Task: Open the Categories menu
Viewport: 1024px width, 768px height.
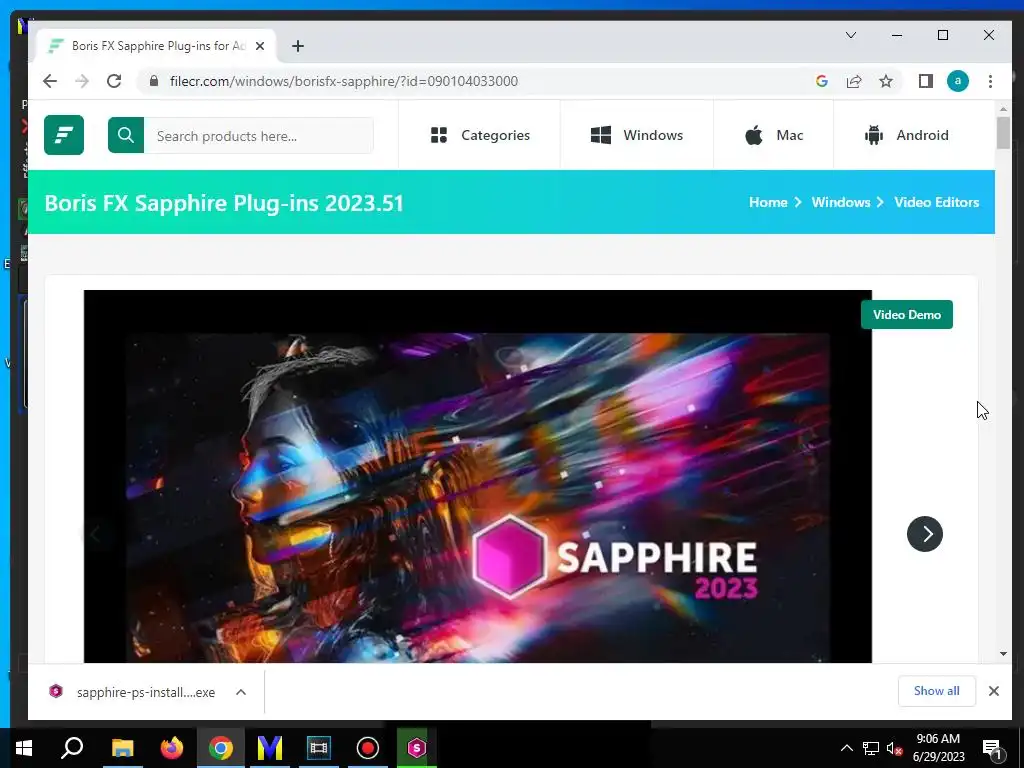Action: click(480, 135)
